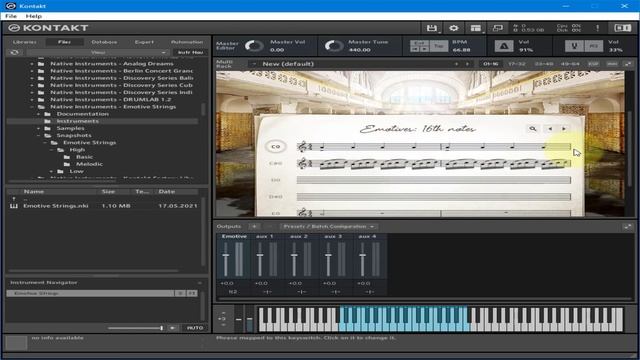
Task: Click the multi rack minimize icon
Action: point(627,64)
